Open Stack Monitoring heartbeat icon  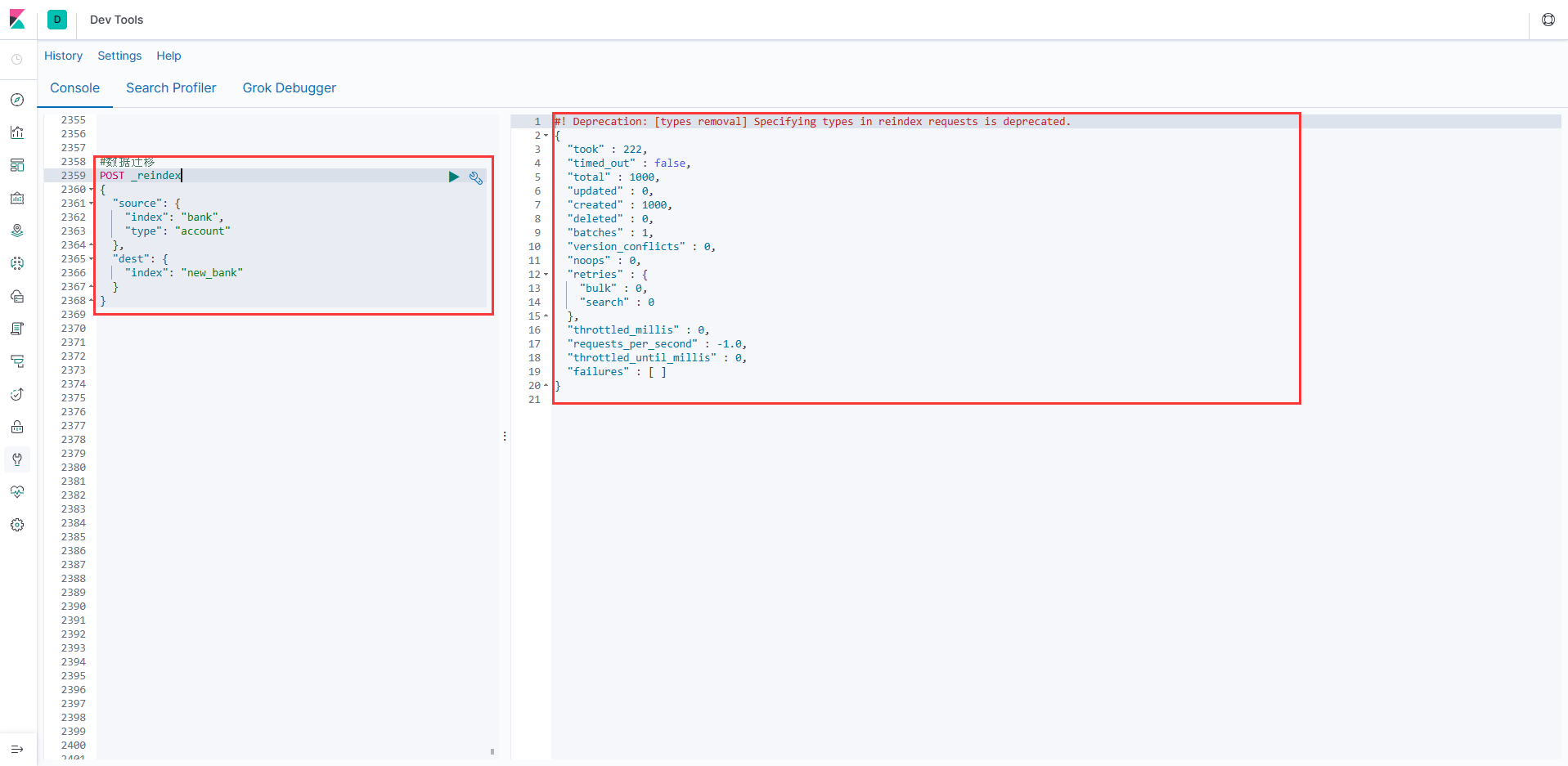tap(17, 492)
